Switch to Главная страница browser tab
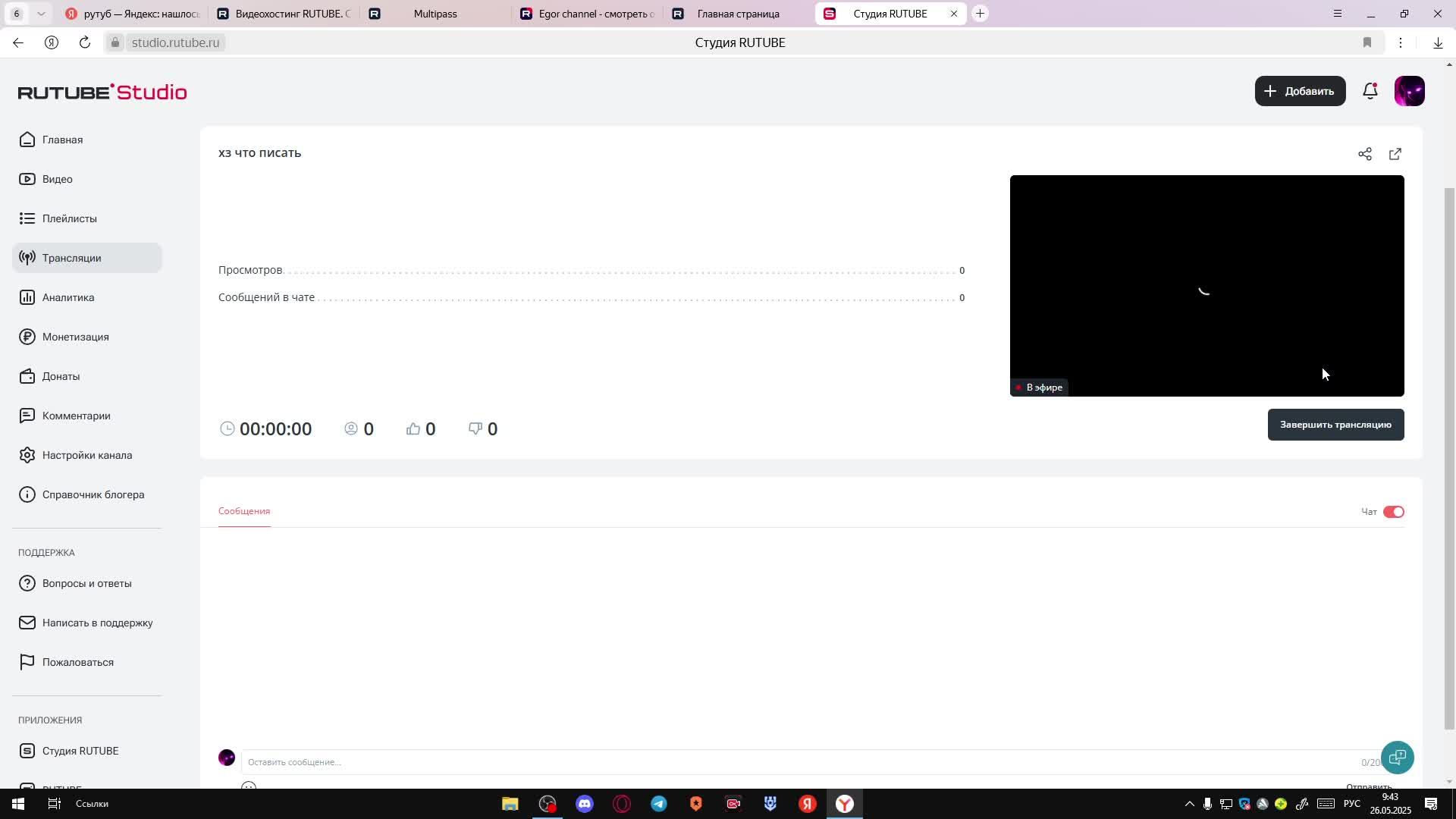 (x=738, y=14)
